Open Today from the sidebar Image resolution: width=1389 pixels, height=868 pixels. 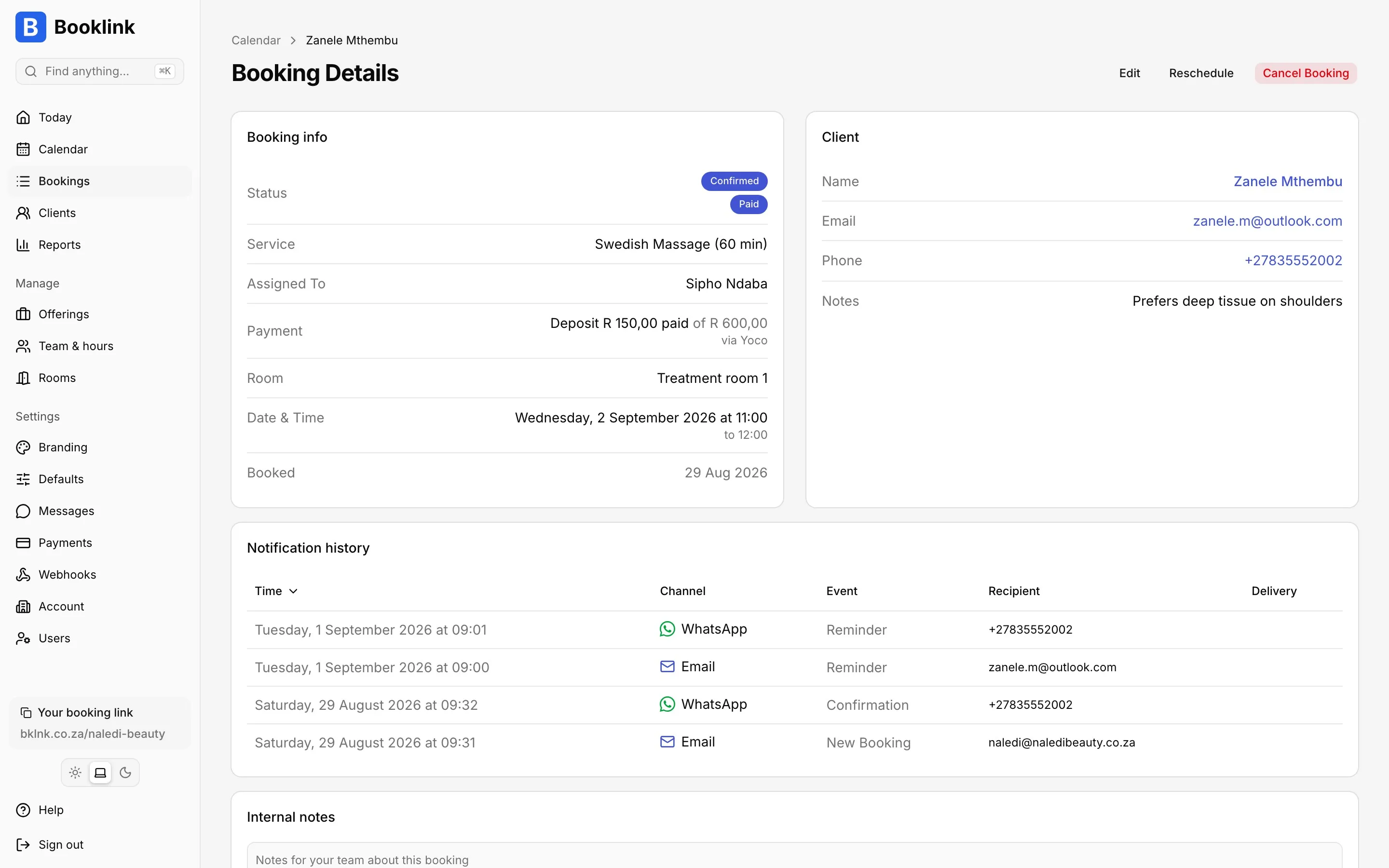pos(100,118)
